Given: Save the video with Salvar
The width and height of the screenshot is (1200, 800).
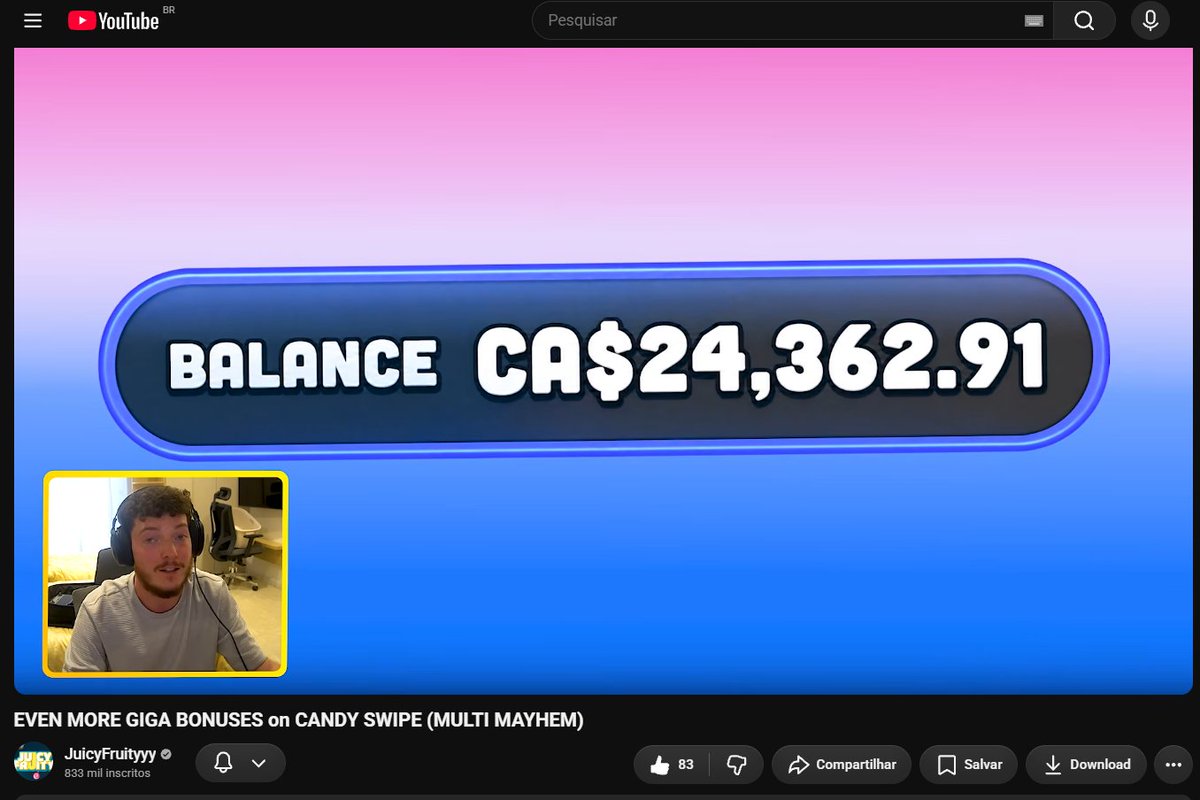Looking at the screenshot, I should click(969, 764).
